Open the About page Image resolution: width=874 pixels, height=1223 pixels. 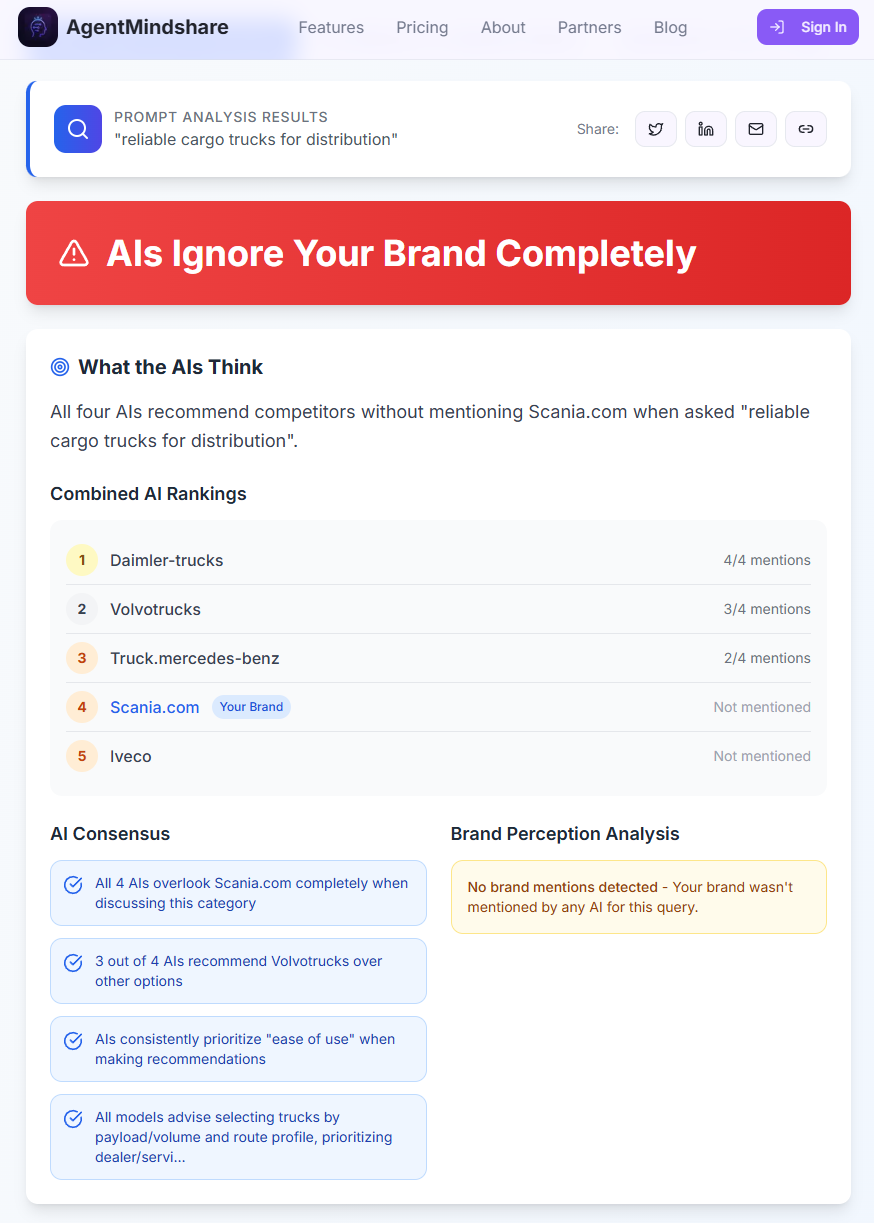[x=503, y=27]
